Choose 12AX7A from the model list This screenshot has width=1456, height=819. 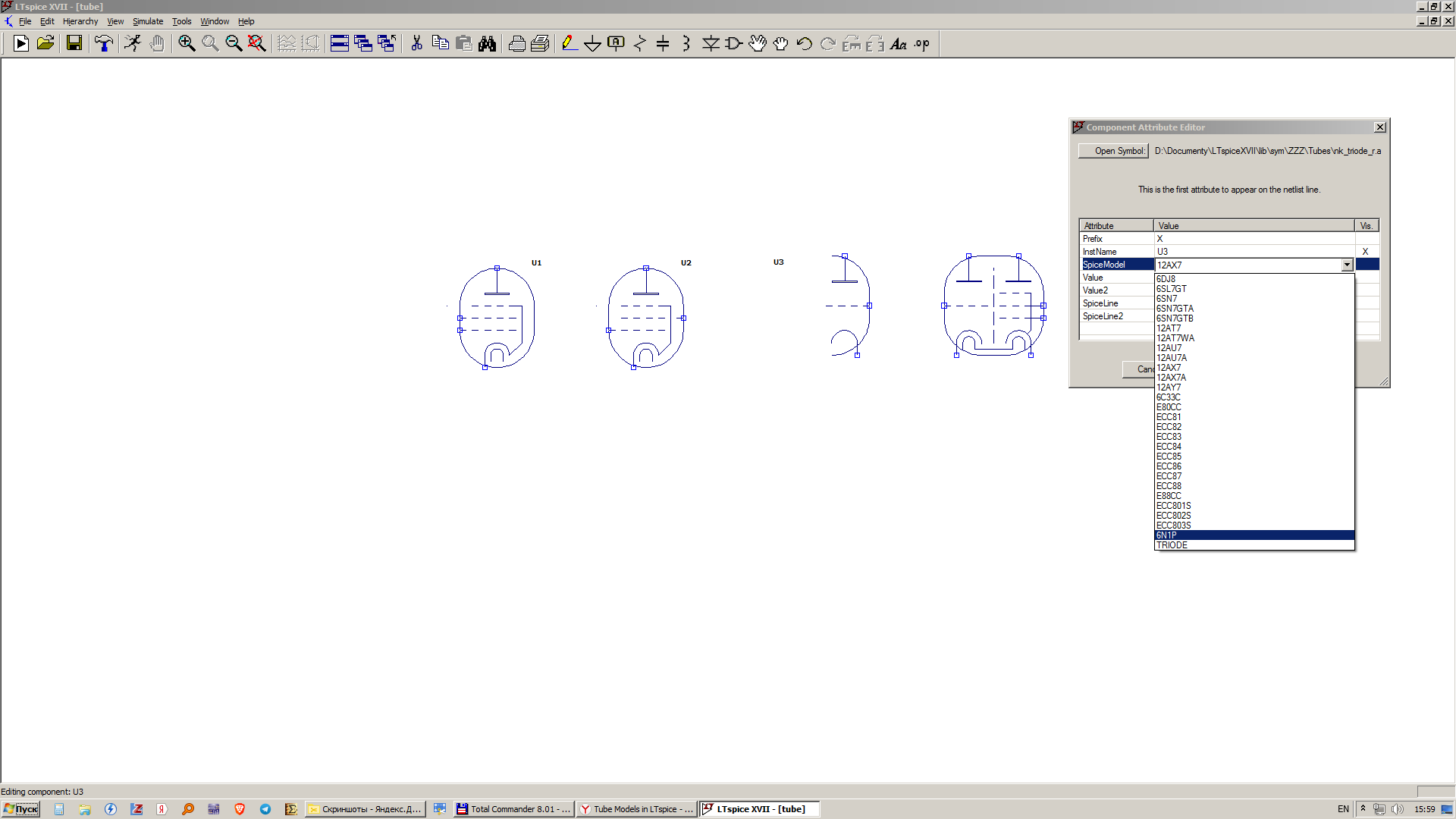[1254, 378]
